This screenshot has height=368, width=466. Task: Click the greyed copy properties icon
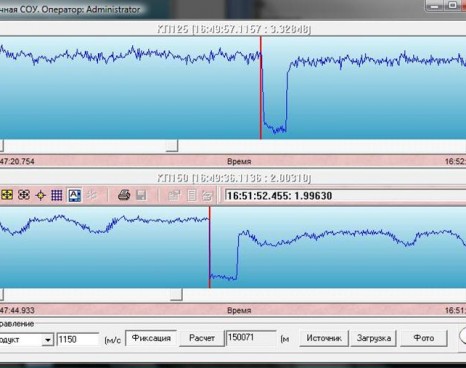pos(174,195)
